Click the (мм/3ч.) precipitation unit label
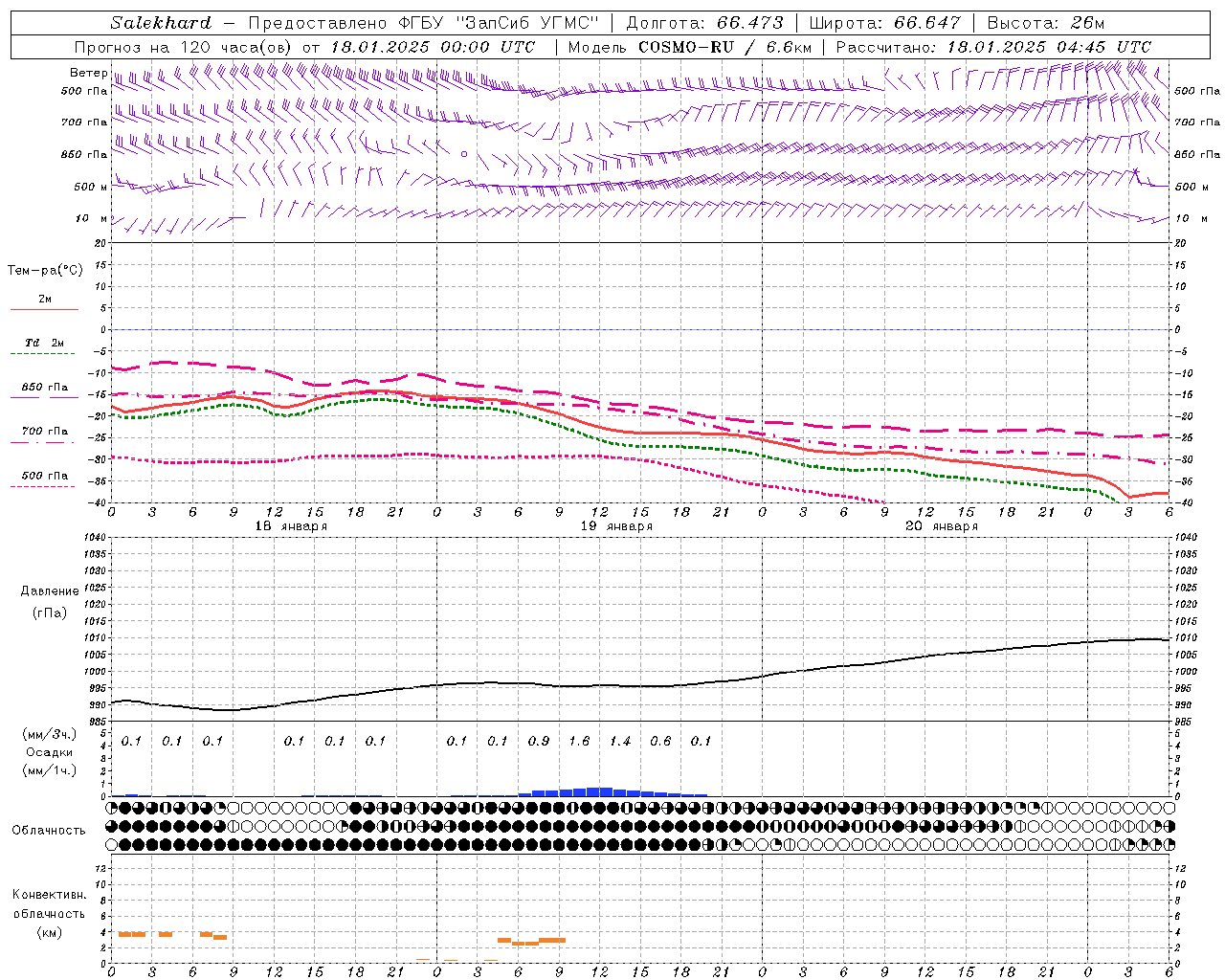The width and height of the screenshot is (1225, 980). 49,735
